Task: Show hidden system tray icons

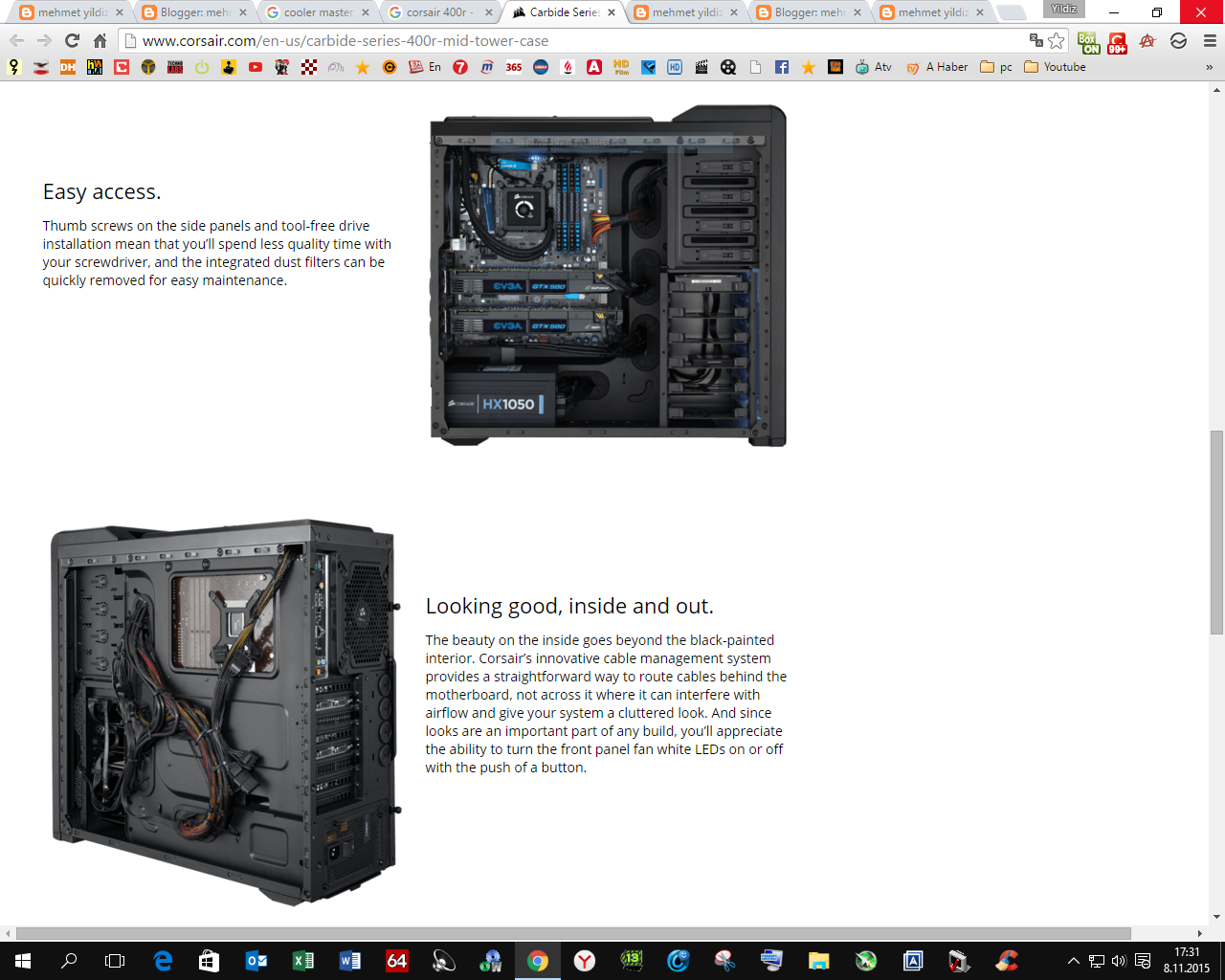Action: point(1073,961)
